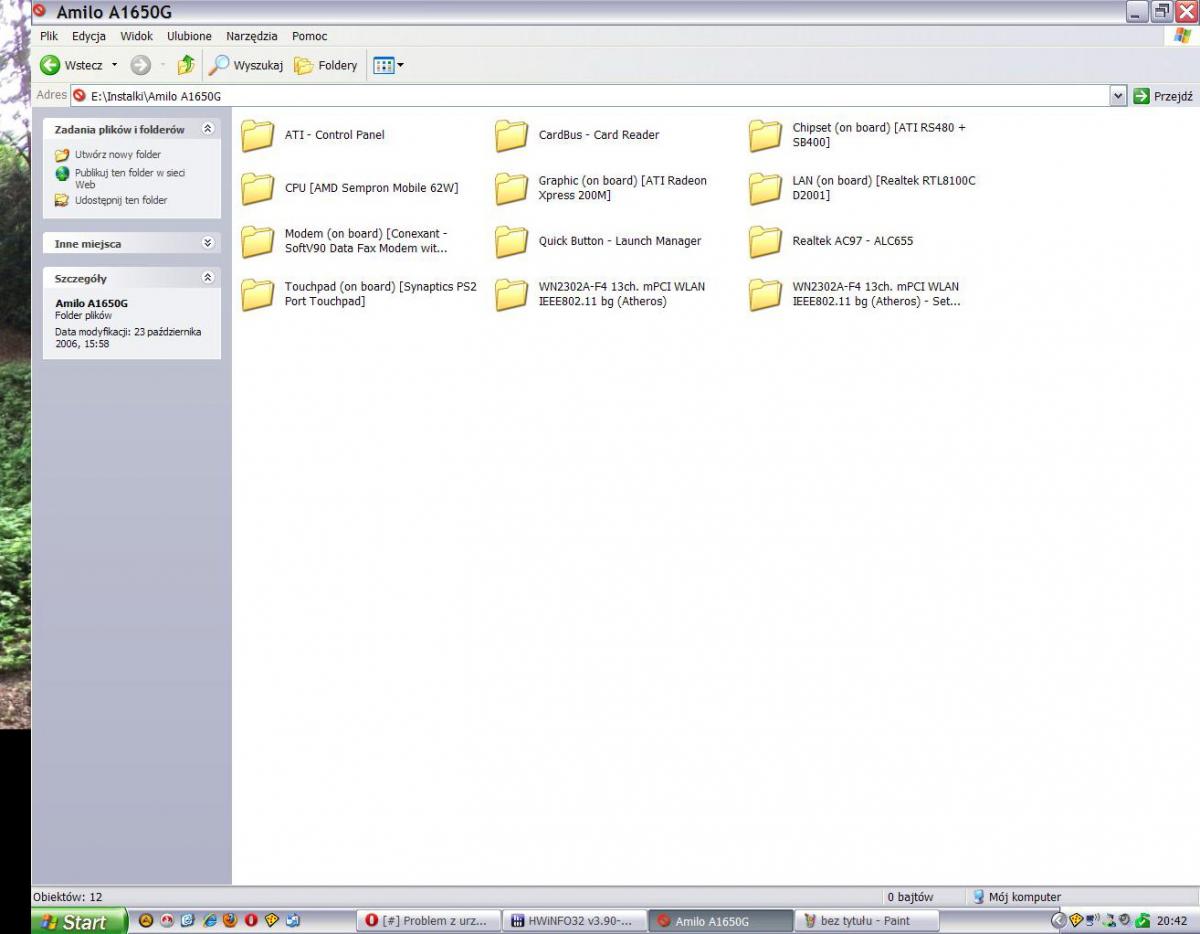Image resolution: width=1200 pixels, height=934 pixels.
Task: Open the Edycja menu
Action: (x=89, y=36)
